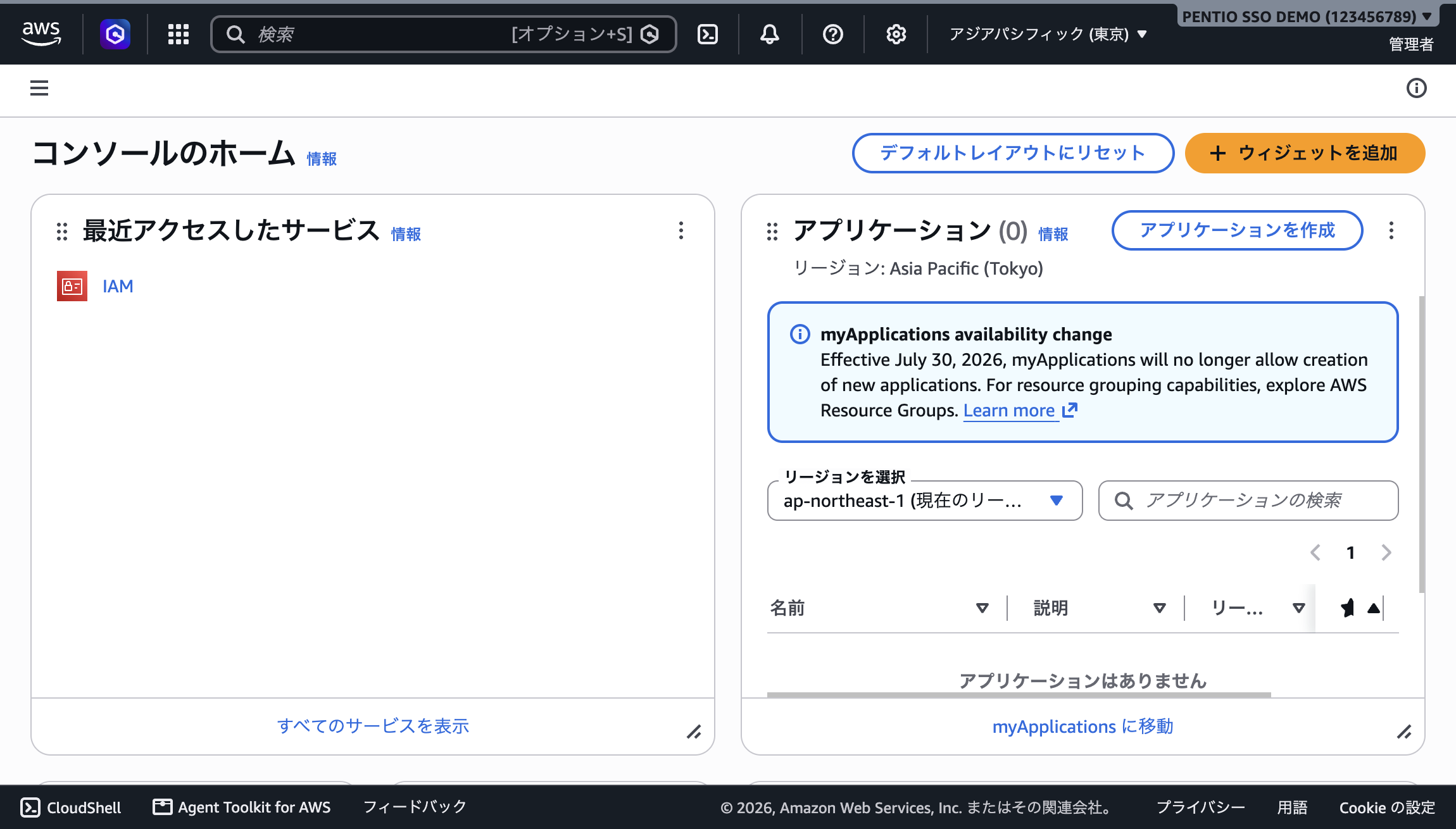This screenshot has height=829, width=1456.
Task: Click the リージョン: Asia Pacific (Tokyo) text
Action: pyautogui.click(x=919, y=268)
